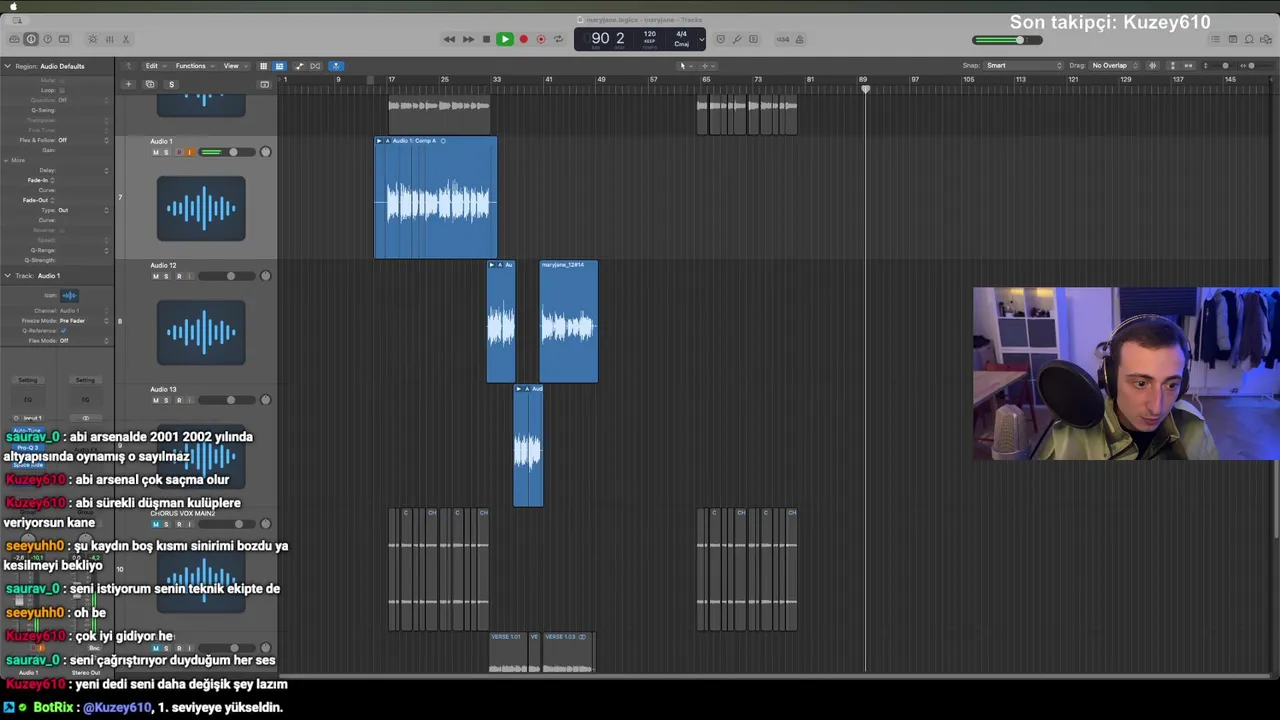This screenshot has width=1280, height=720.
Task: Toggle the count-in 1234 button
Action: pyautogui.click(x=783, y=39)
